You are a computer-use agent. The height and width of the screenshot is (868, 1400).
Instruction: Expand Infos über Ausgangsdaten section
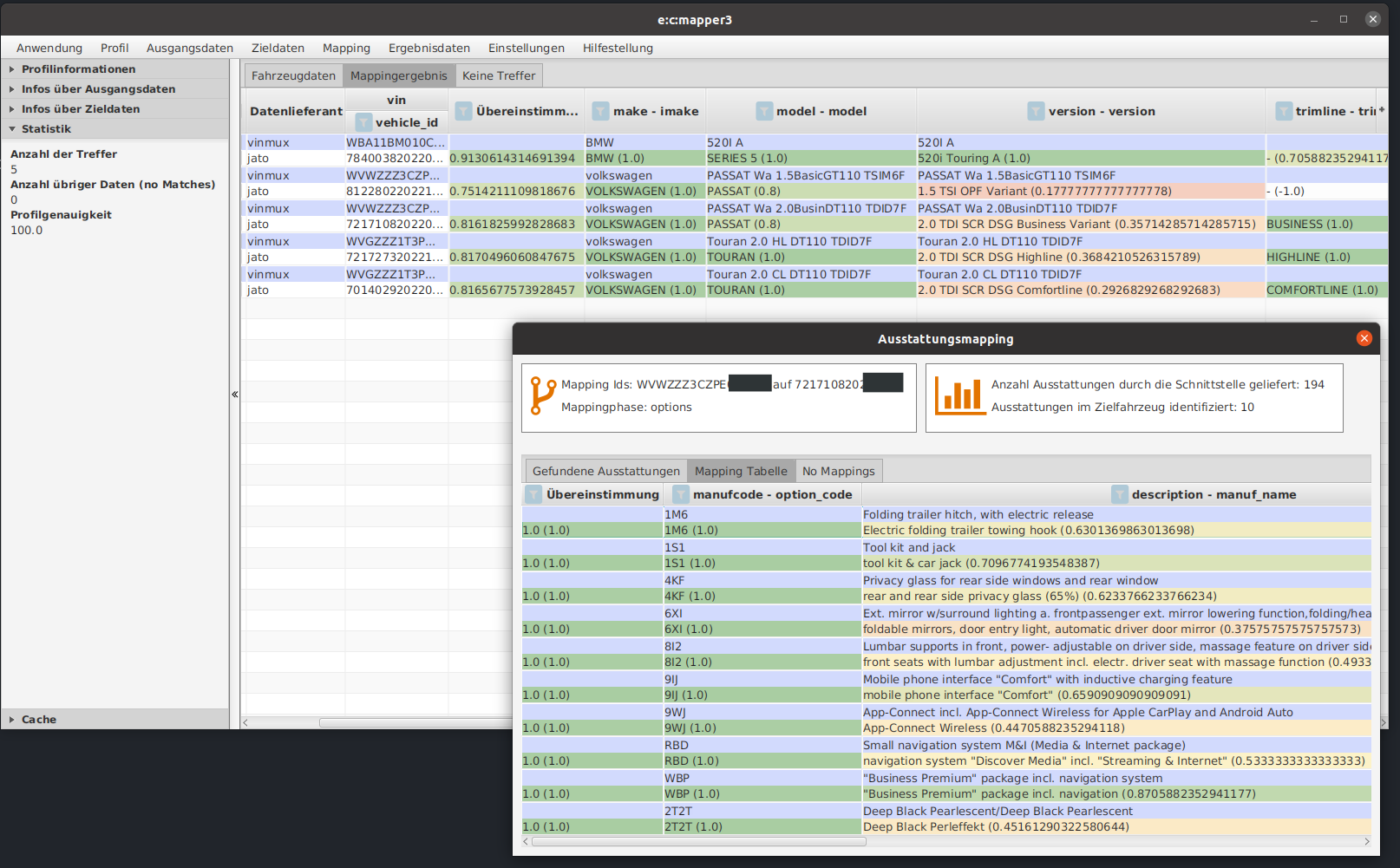pos(114,89)
